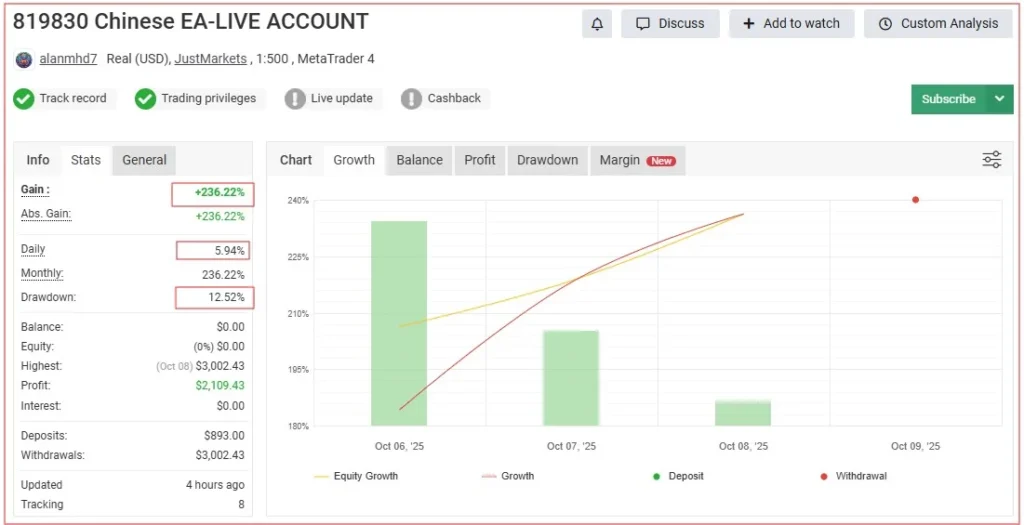Click the 12.52% drawdown value
The width and height of the screenshot is (1024, 525).
tap(227, 298)
